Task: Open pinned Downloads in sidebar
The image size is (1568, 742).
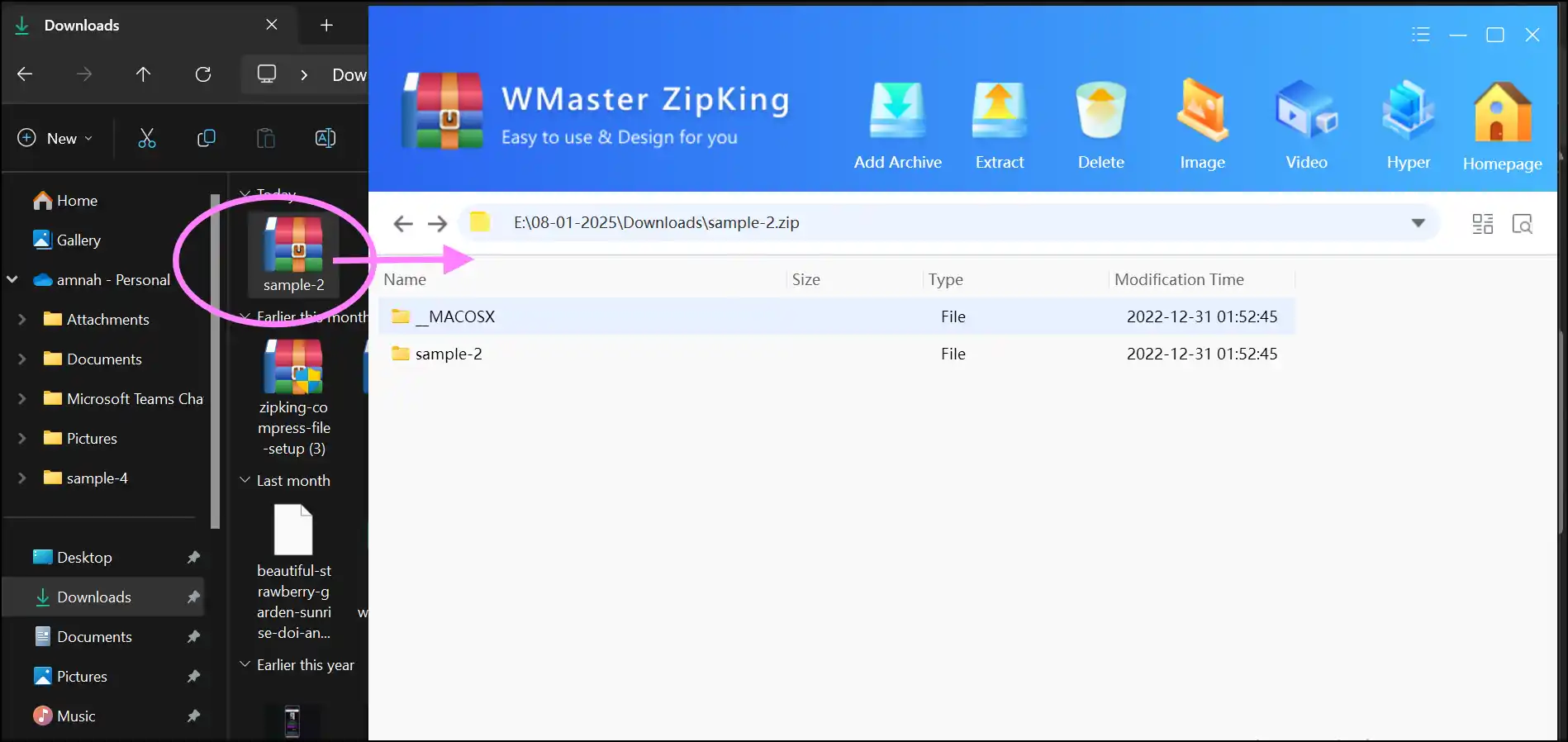Action: click(x=104, y=597)
